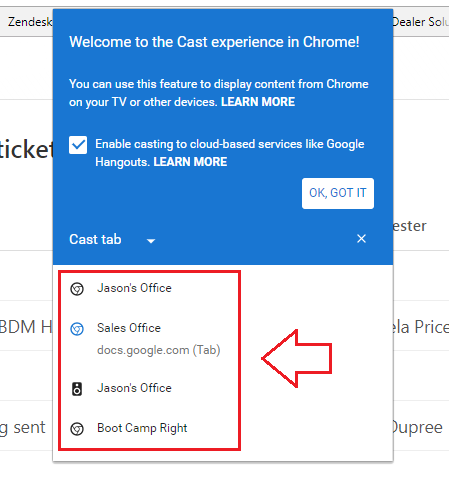Click the blue active cast icon for Sales Office
Screen dimensions: 449x490
(x=77, y=329)
